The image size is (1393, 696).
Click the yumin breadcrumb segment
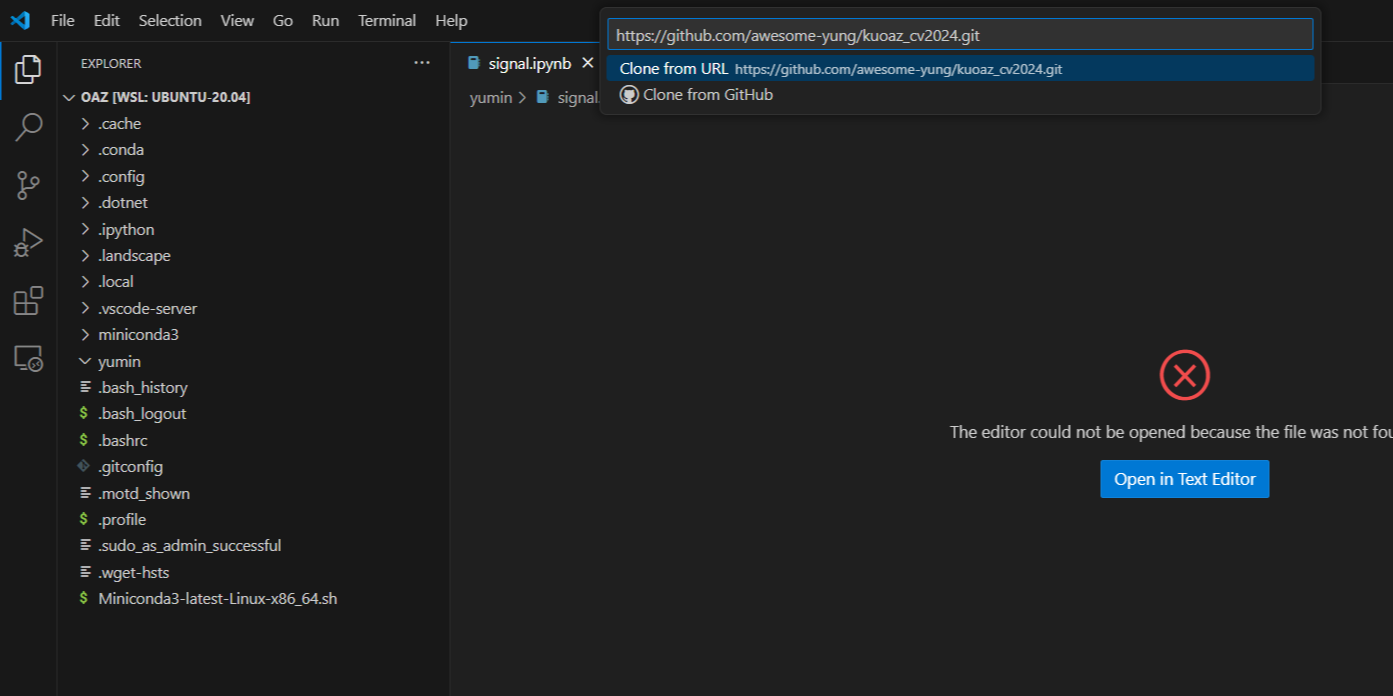(x=491, y=97)
